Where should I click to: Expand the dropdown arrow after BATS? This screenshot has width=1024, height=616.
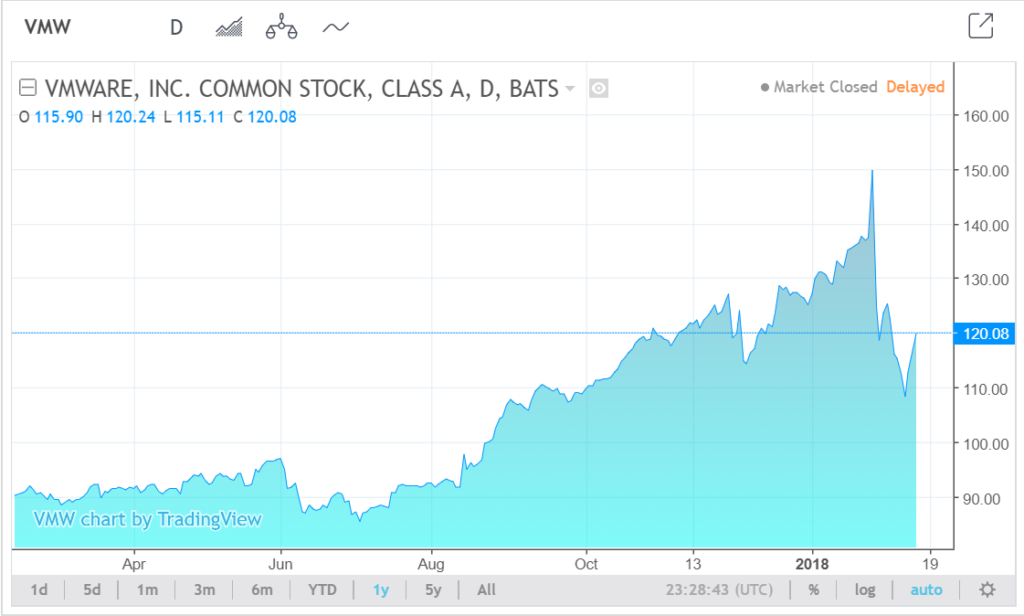[x=570, y=88]
